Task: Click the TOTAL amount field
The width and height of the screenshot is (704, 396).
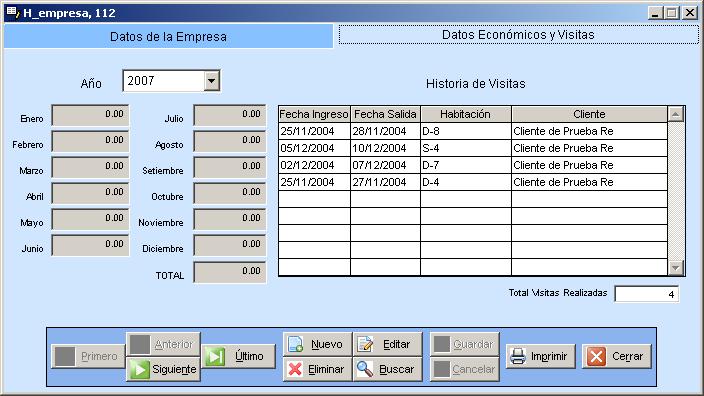Action: pos(230,272)
